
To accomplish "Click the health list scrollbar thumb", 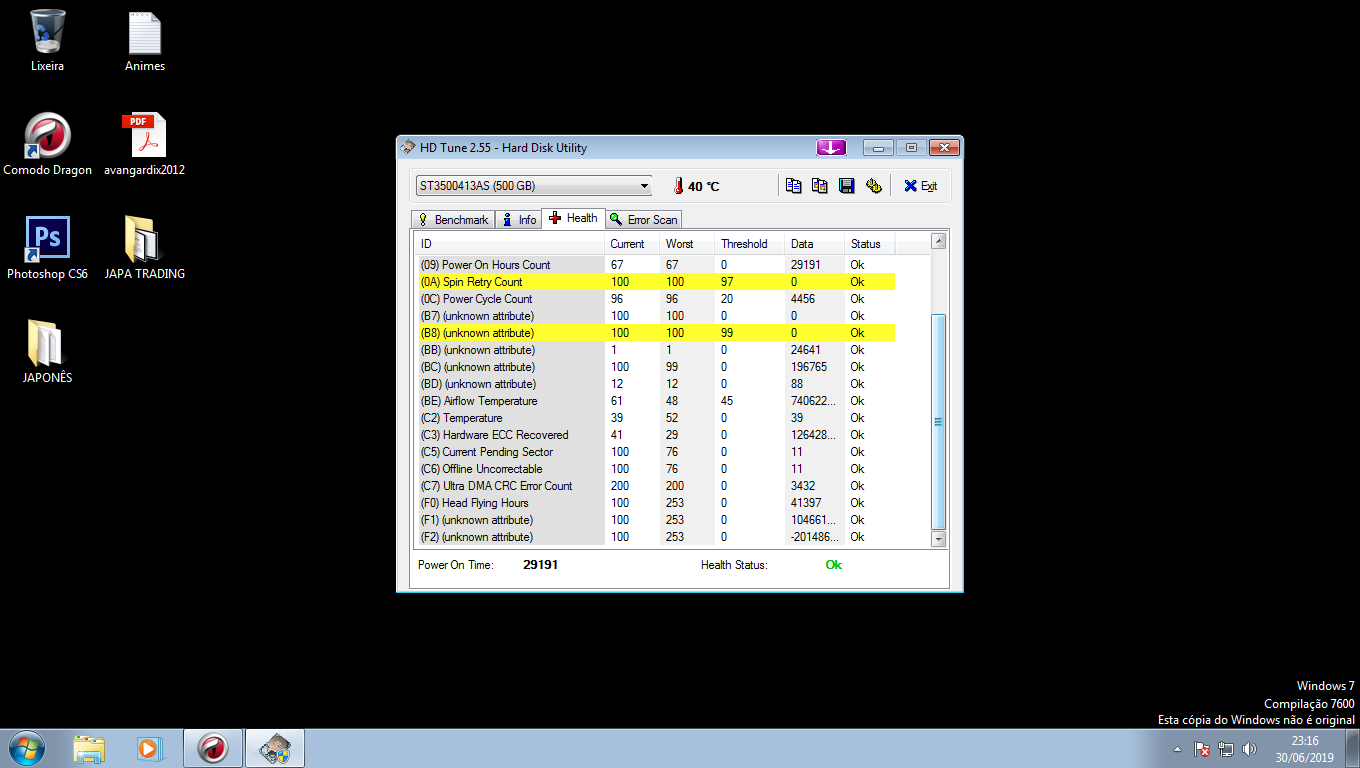I will tap(938, 422).
